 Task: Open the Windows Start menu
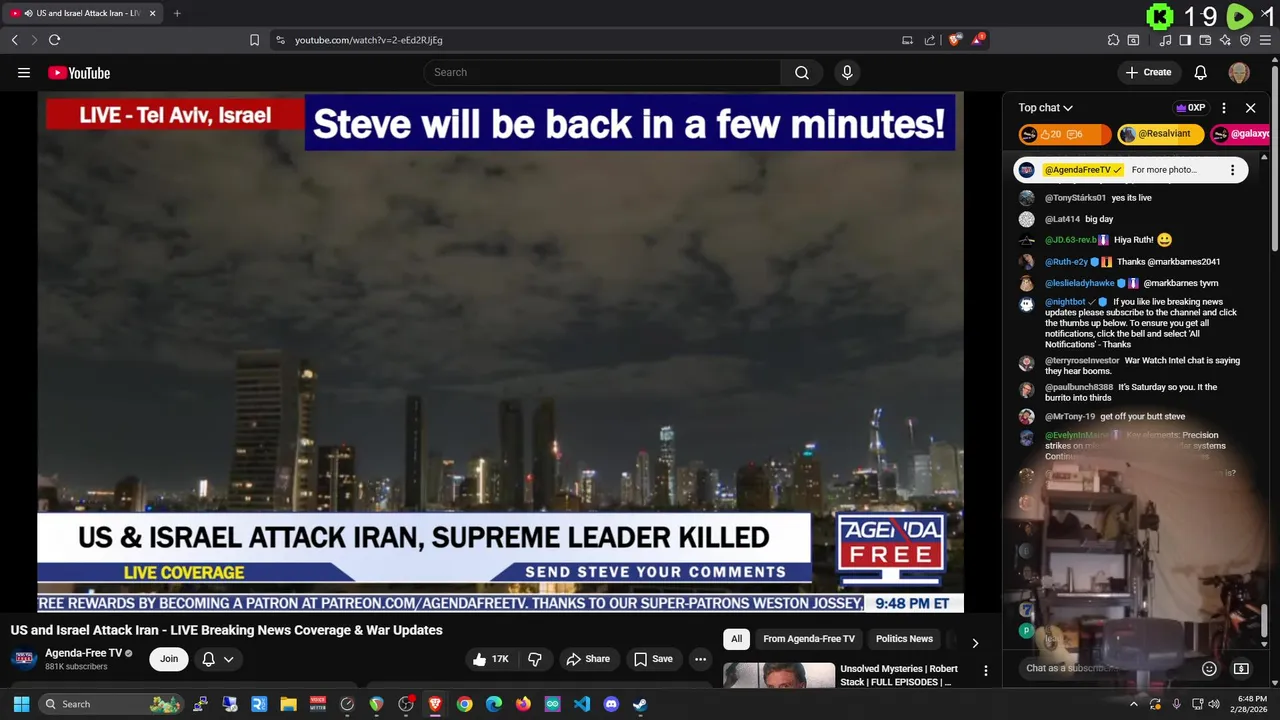point(21,704)
